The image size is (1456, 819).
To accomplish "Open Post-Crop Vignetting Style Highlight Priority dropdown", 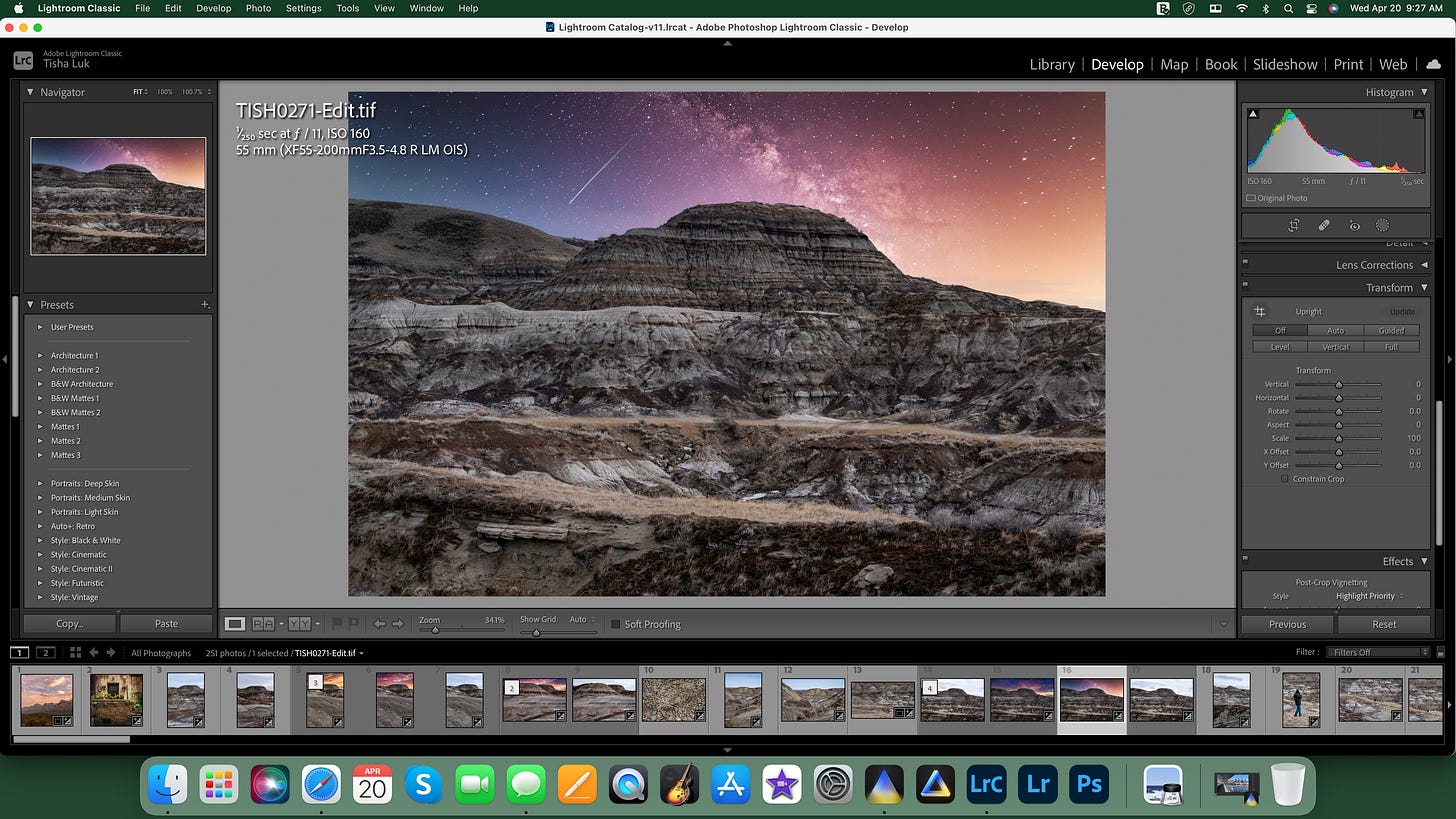I will pyautogui.click(x=1369, y=596).
